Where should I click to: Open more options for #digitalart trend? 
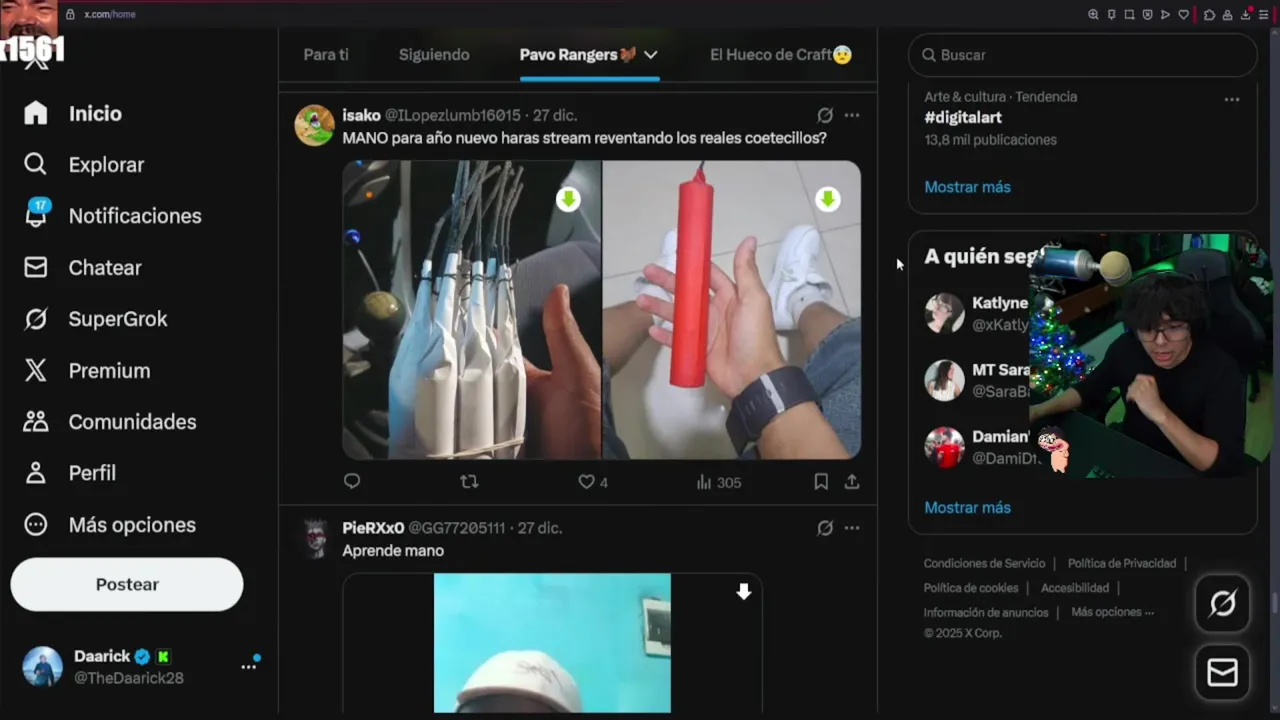tap(1232, 99)
